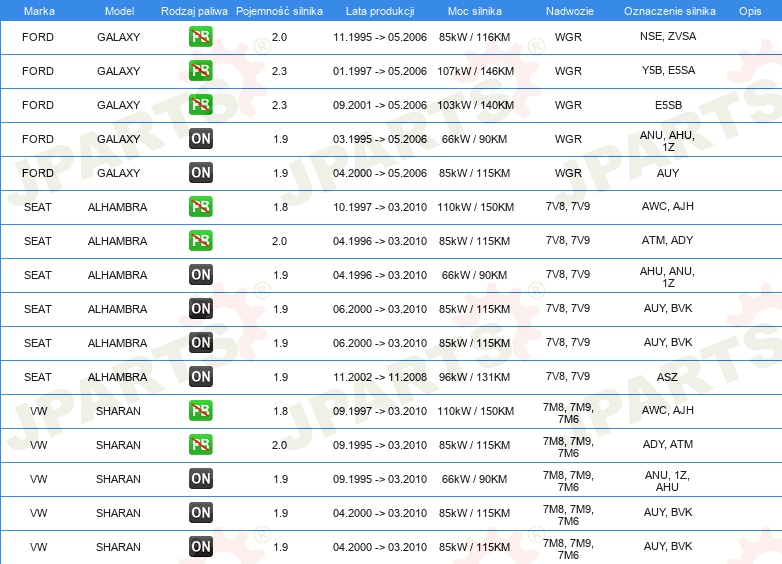
Task: Click the Opis column header
Action: pos(750,11)
